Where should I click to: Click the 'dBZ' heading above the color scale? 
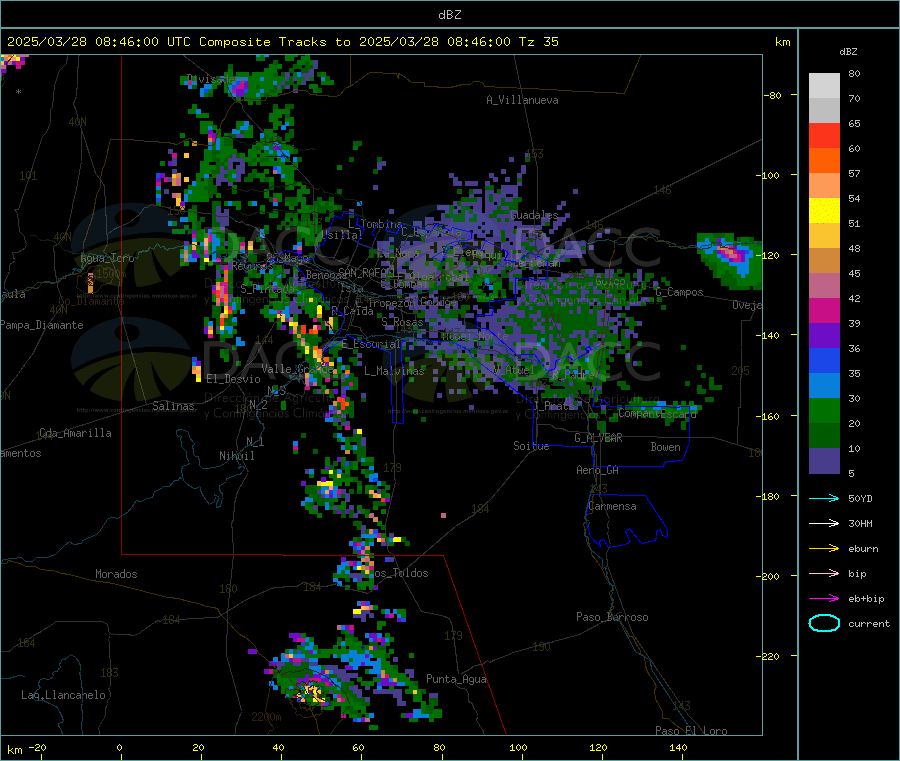pos(848,52)
